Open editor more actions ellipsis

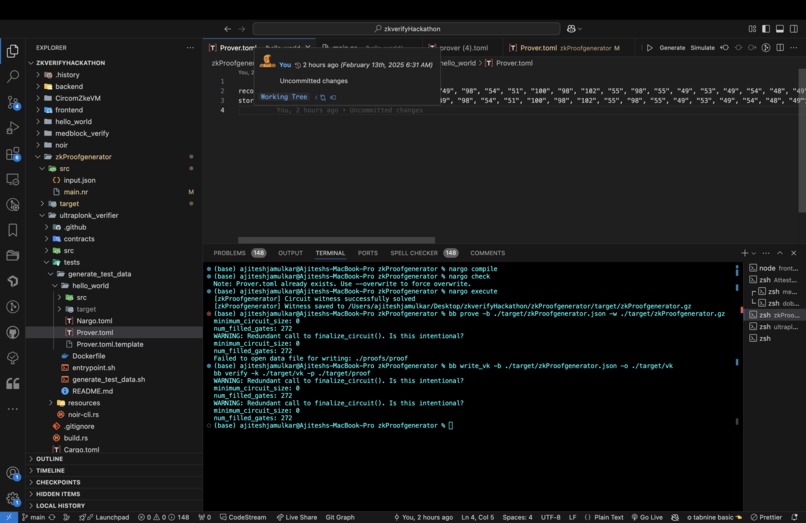(794, 47)
